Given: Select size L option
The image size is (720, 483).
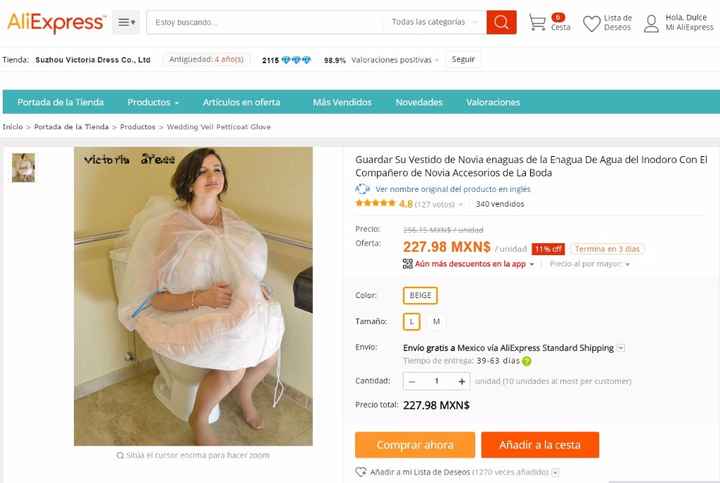Looking at the screenshot, I should tap(411, 321).
